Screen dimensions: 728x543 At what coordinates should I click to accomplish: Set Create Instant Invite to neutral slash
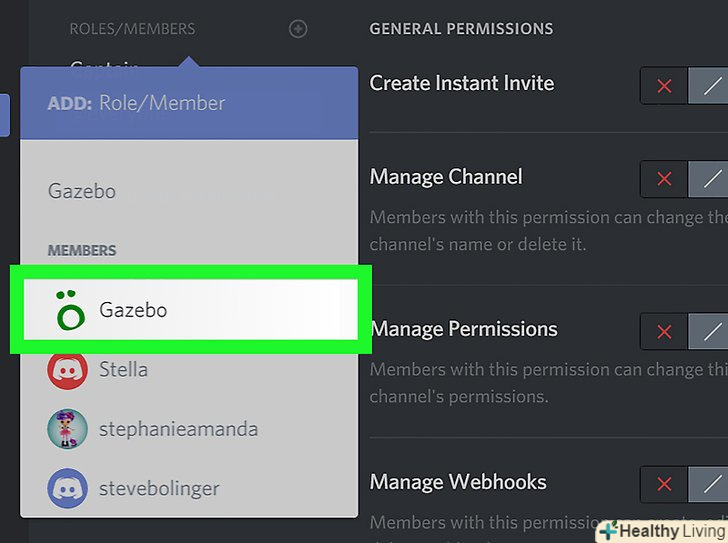coord(711,87)
